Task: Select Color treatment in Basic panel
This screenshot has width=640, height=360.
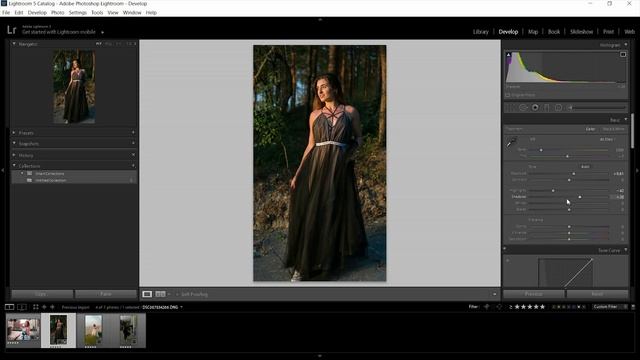Action: click(x=590, y=129)
